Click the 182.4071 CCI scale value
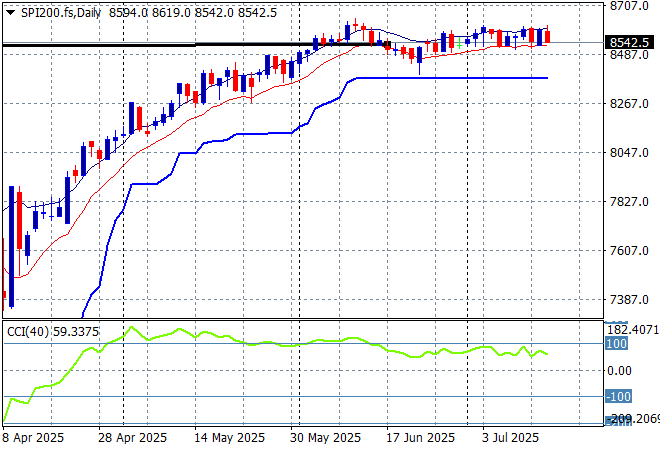Screen dimensions: 660x450 [632, 329]
